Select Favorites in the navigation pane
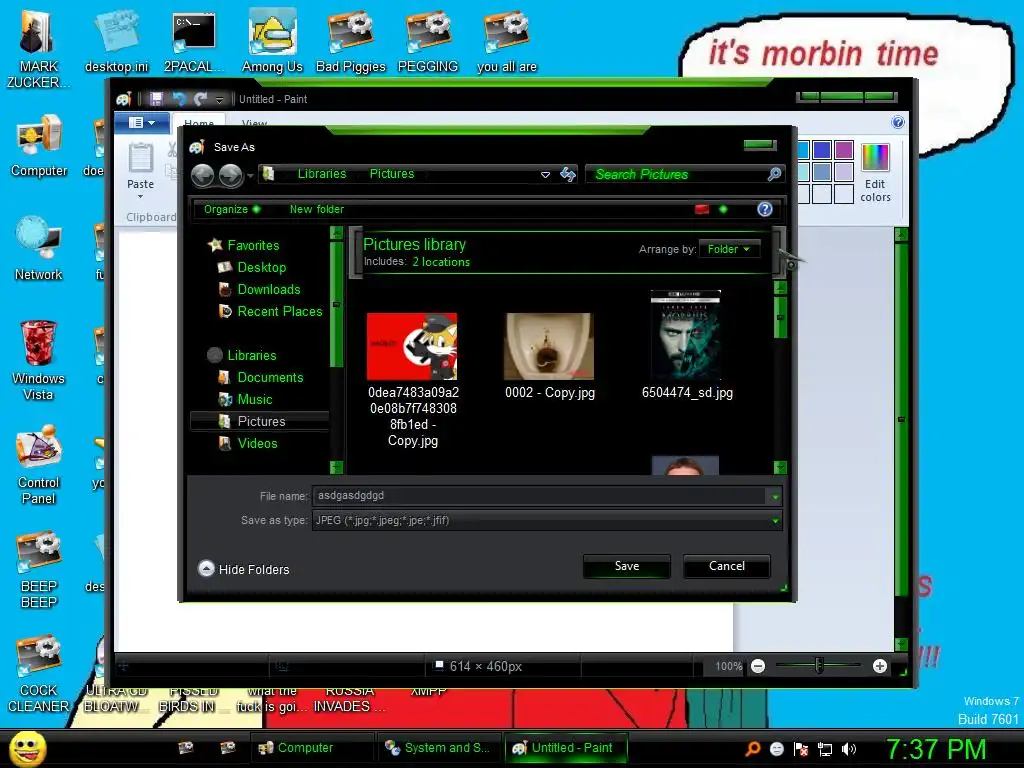This screenshot has height=768, width=1024. pos(253,245)
